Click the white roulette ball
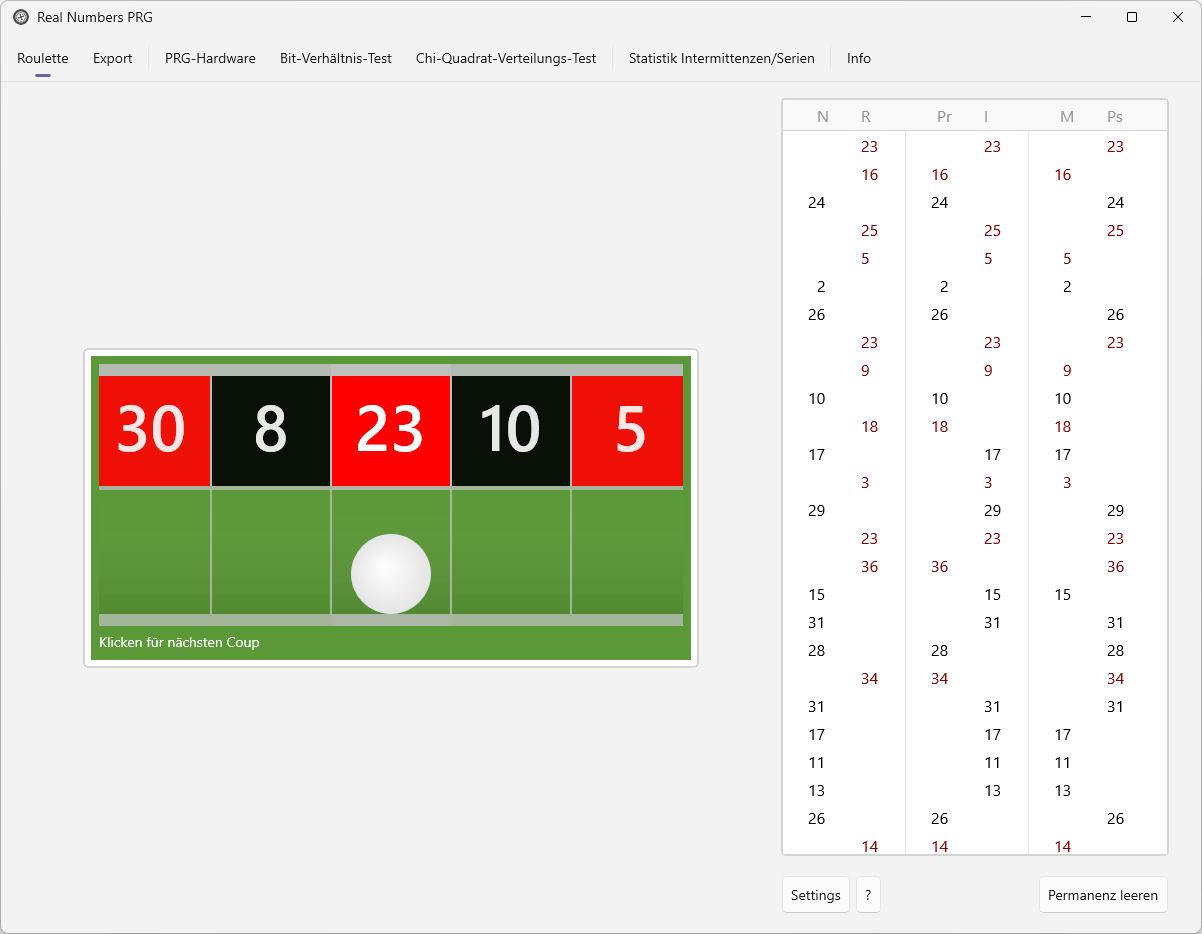Screen dimensions: 1202x934 click(391, 574)
